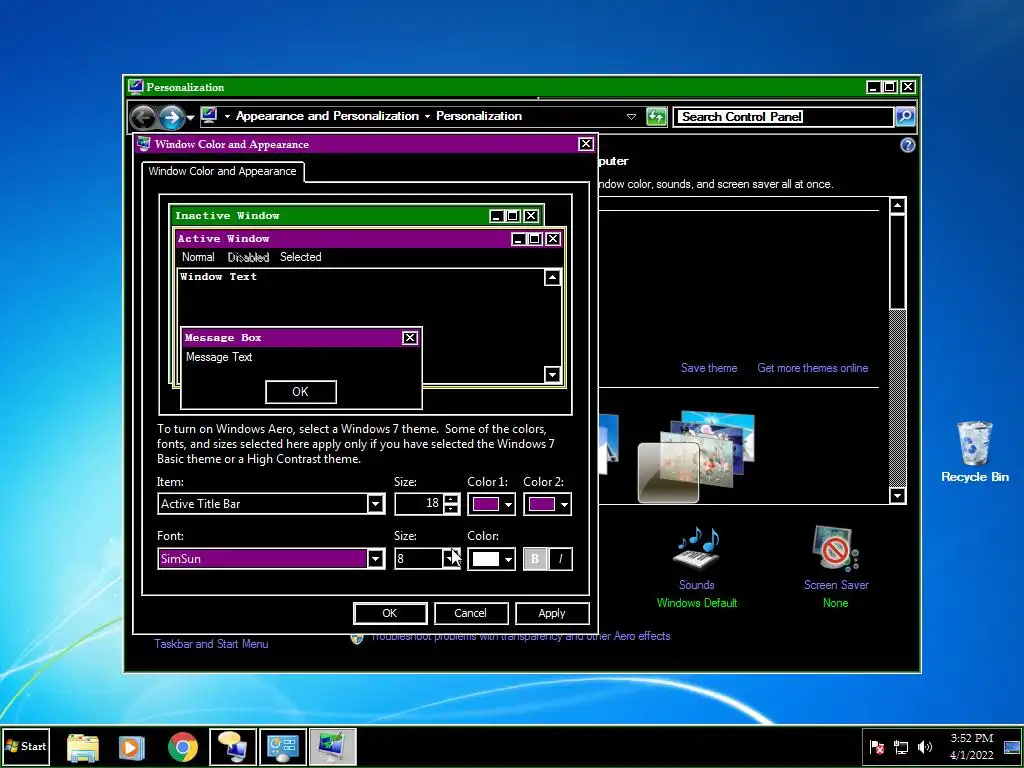Viewport: 1024px width, 768px height.
Task: Open the Start menu
Action: coord(25,746)
